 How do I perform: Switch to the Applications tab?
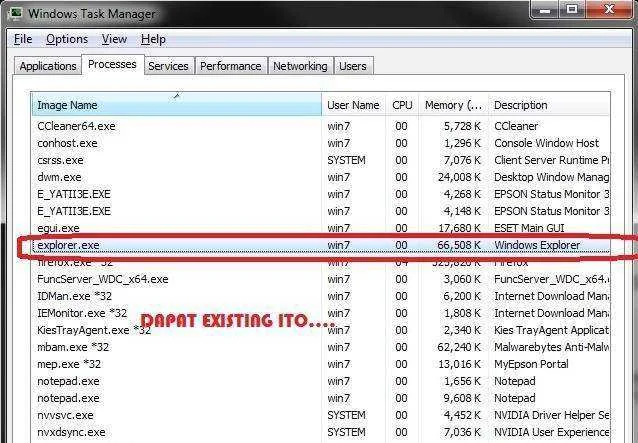pos(48,66)
